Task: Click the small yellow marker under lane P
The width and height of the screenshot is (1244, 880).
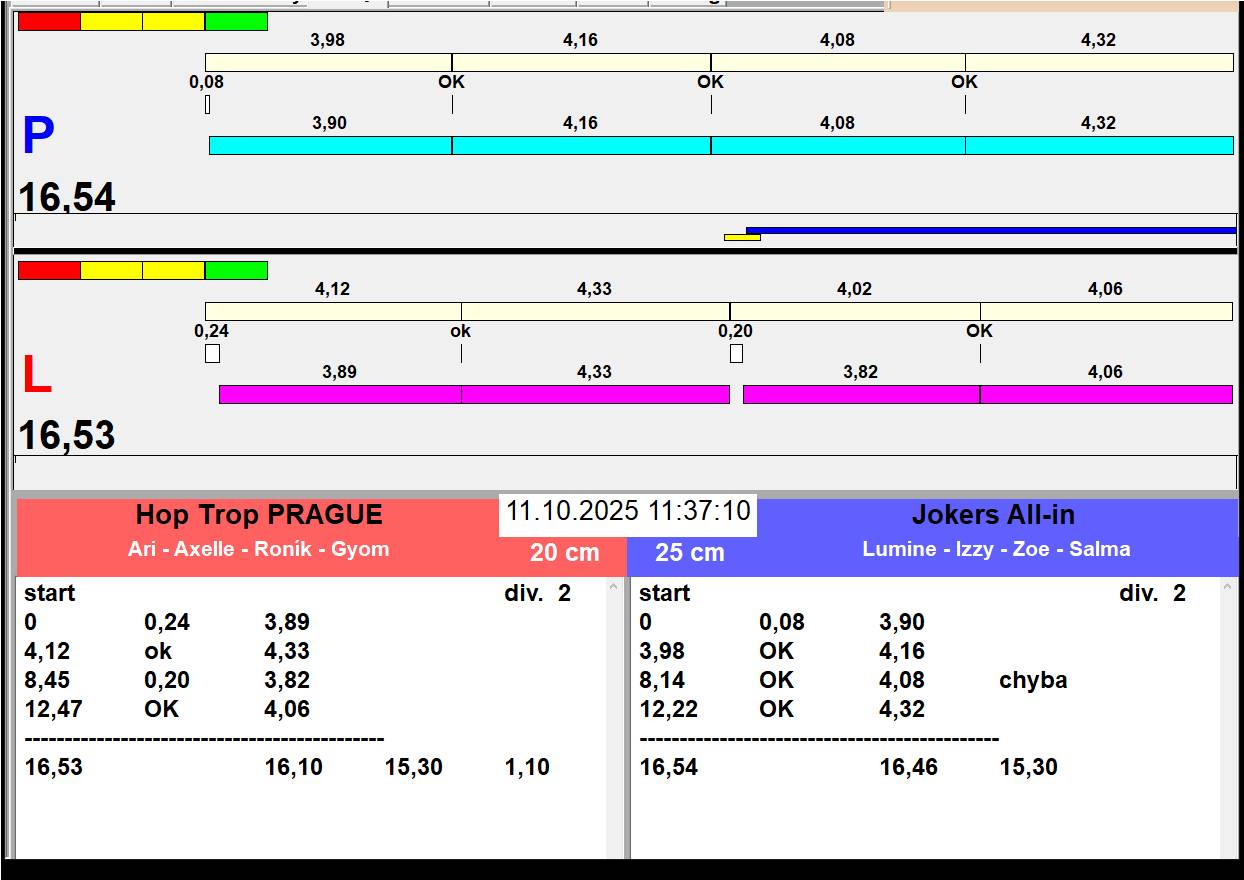Action: (x=742, y=238)
